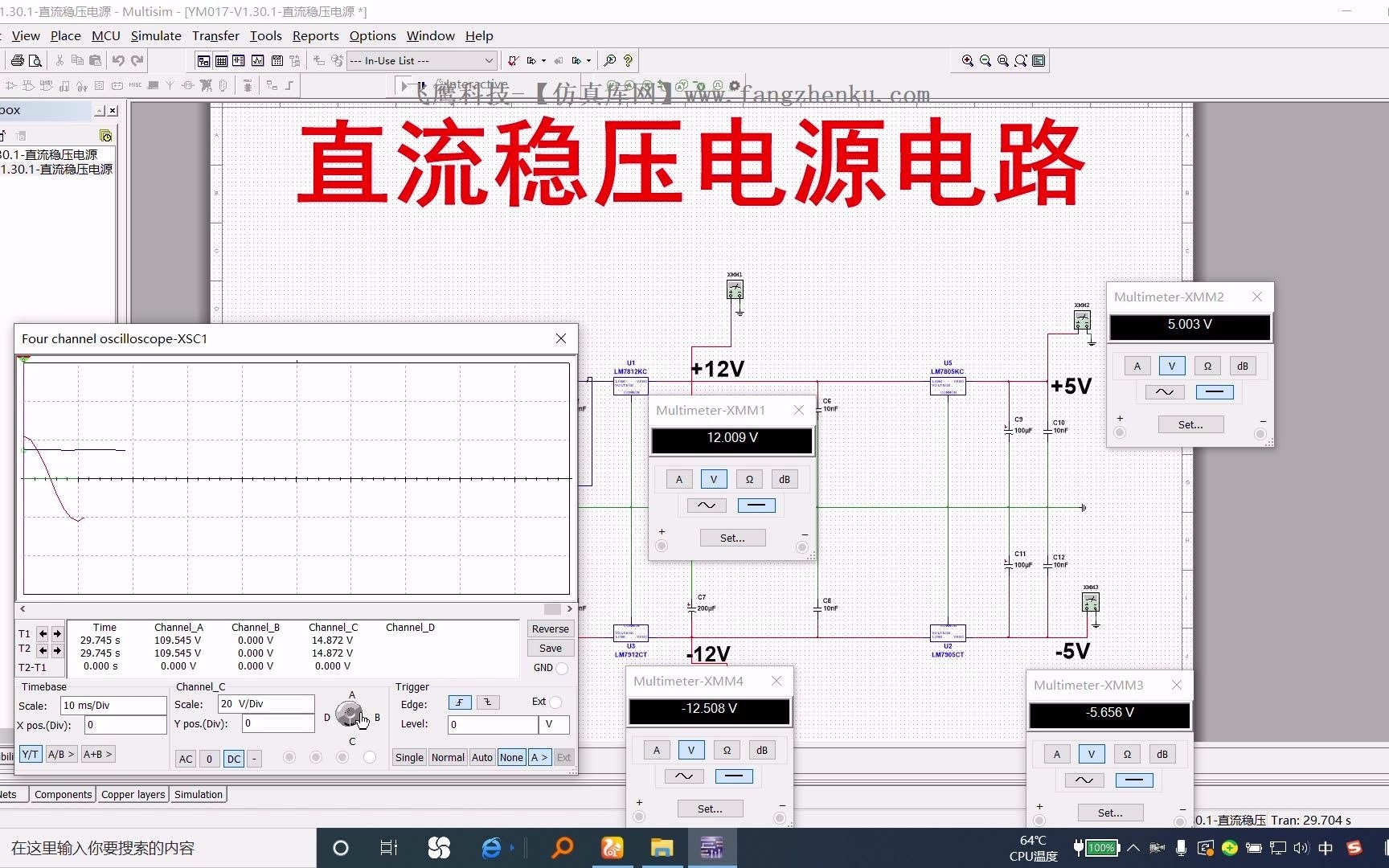Enable AC coupling for Channel C
This screenshot has height=868, width=1389.
[186, 759]
